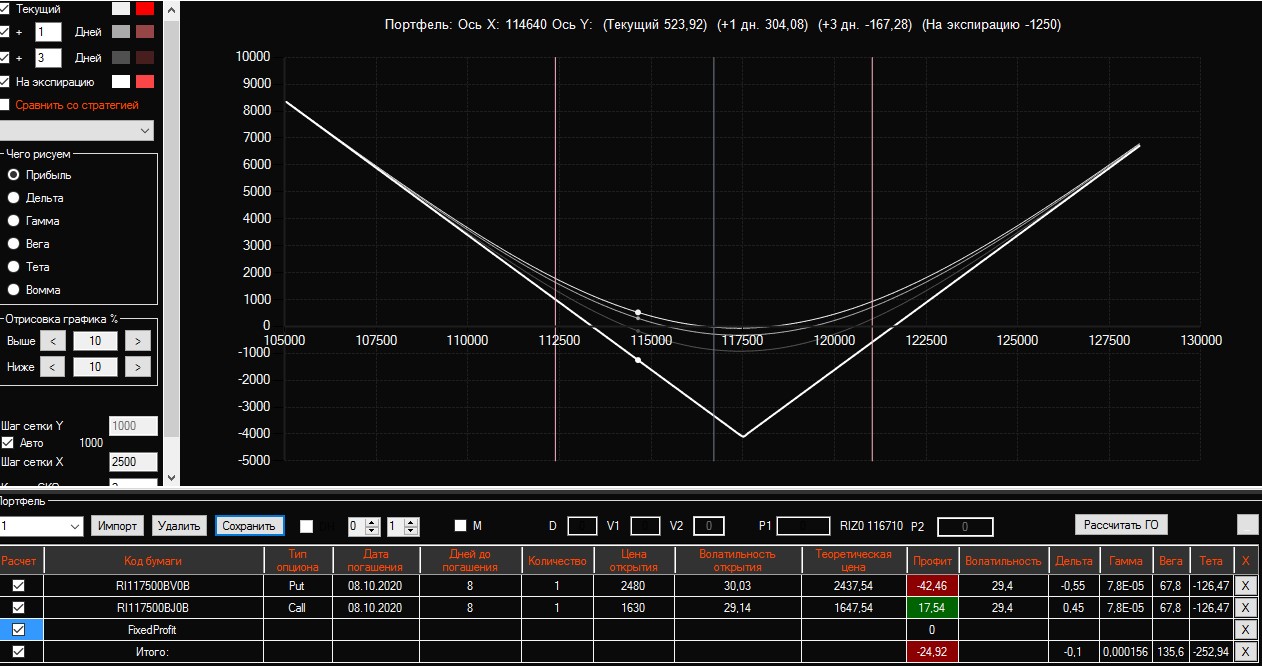This screenshot has height=666, width=1262.
Task: Select the Дельта radio button
Action: [x=14, y=198]
